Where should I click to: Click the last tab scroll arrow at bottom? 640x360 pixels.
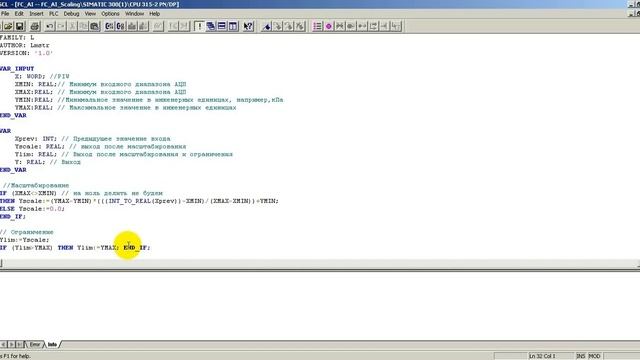point(19,344)
